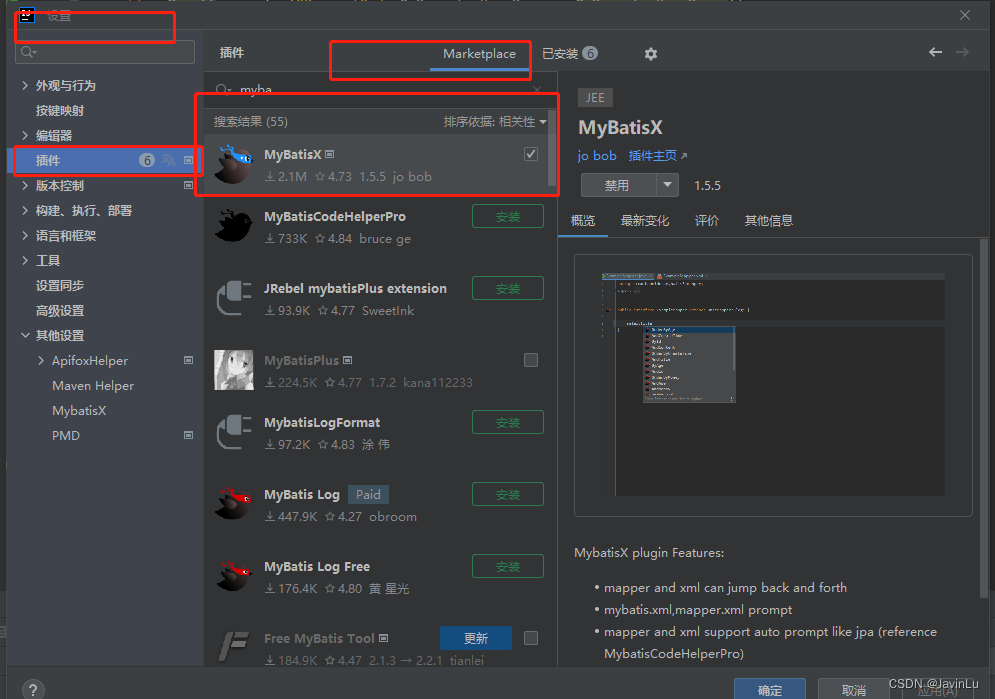This screenshot has width=995, height=699.
Task: Open the 其他信息 tab
Action: 768,221
